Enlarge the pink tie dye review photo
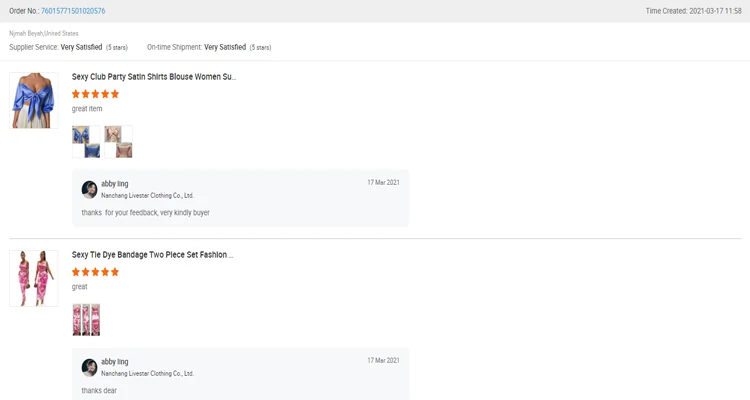 [87, 320]
